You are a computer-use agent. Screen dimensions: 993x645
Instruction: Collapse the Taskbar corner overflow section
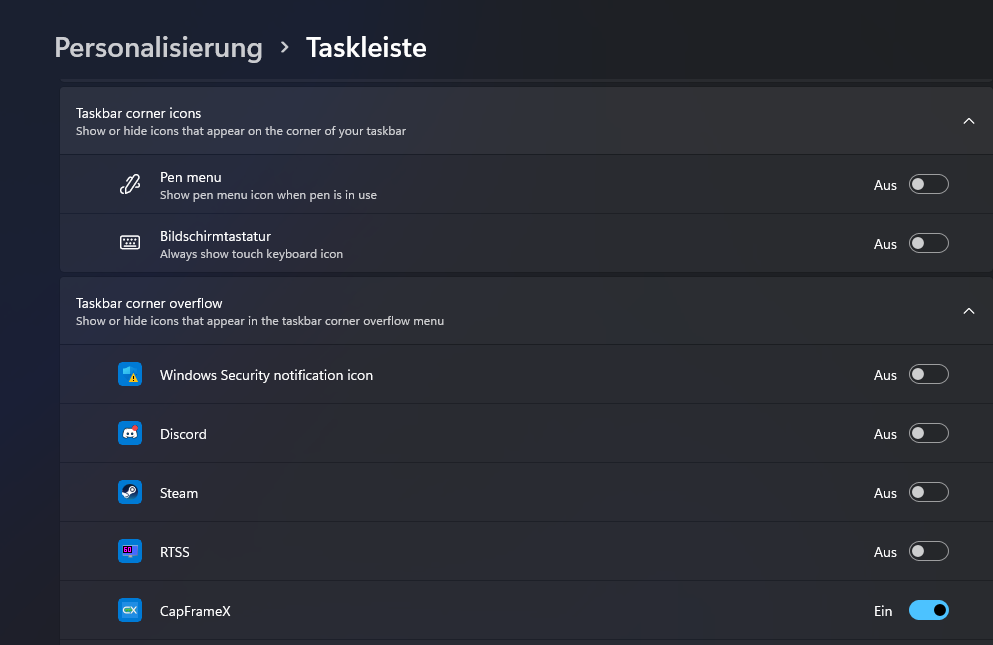pos(968,311)
